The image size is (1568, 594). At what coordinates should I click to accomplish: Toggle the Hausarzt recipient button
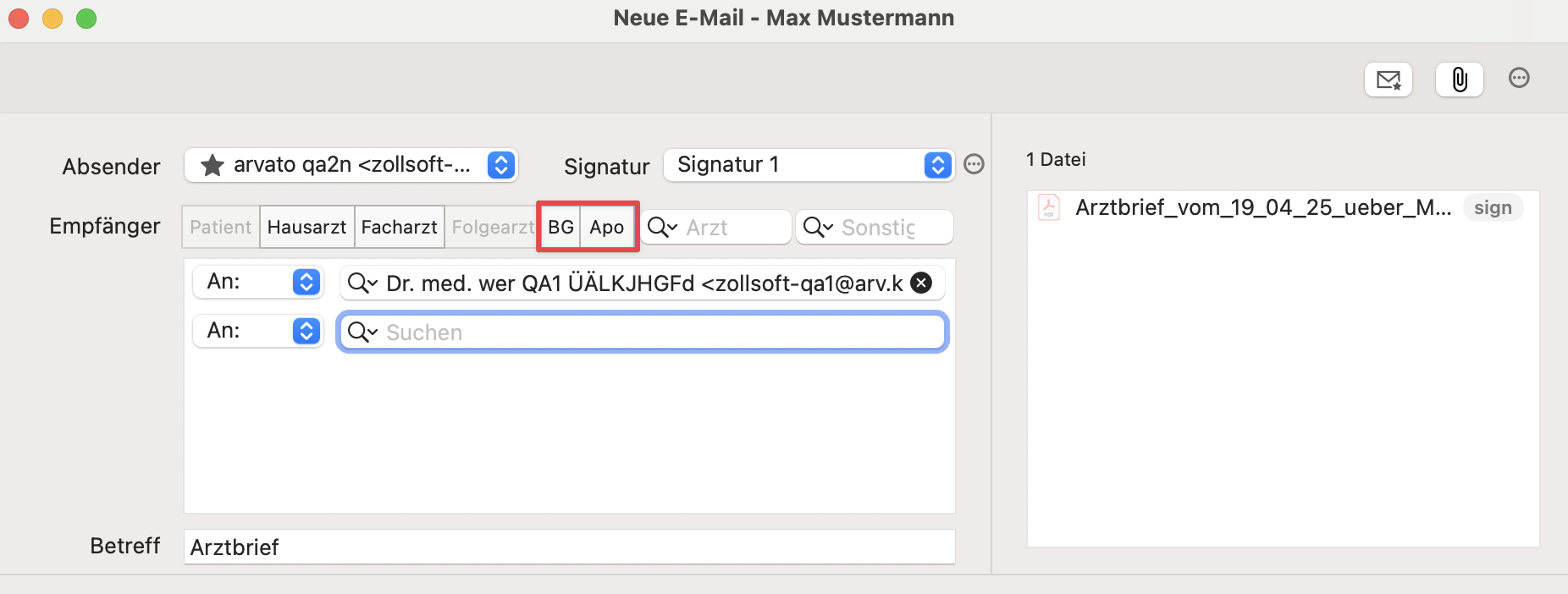coord(306,227)
